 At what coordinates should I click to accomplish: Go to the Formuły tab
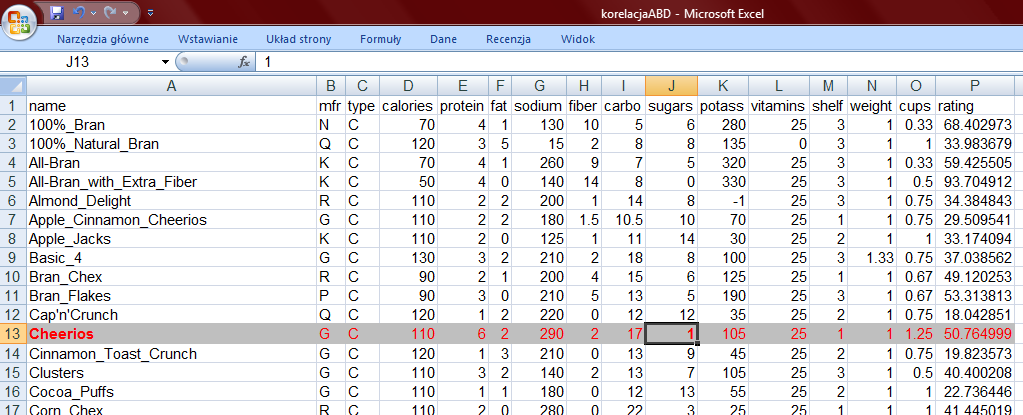tap(380, 39)
